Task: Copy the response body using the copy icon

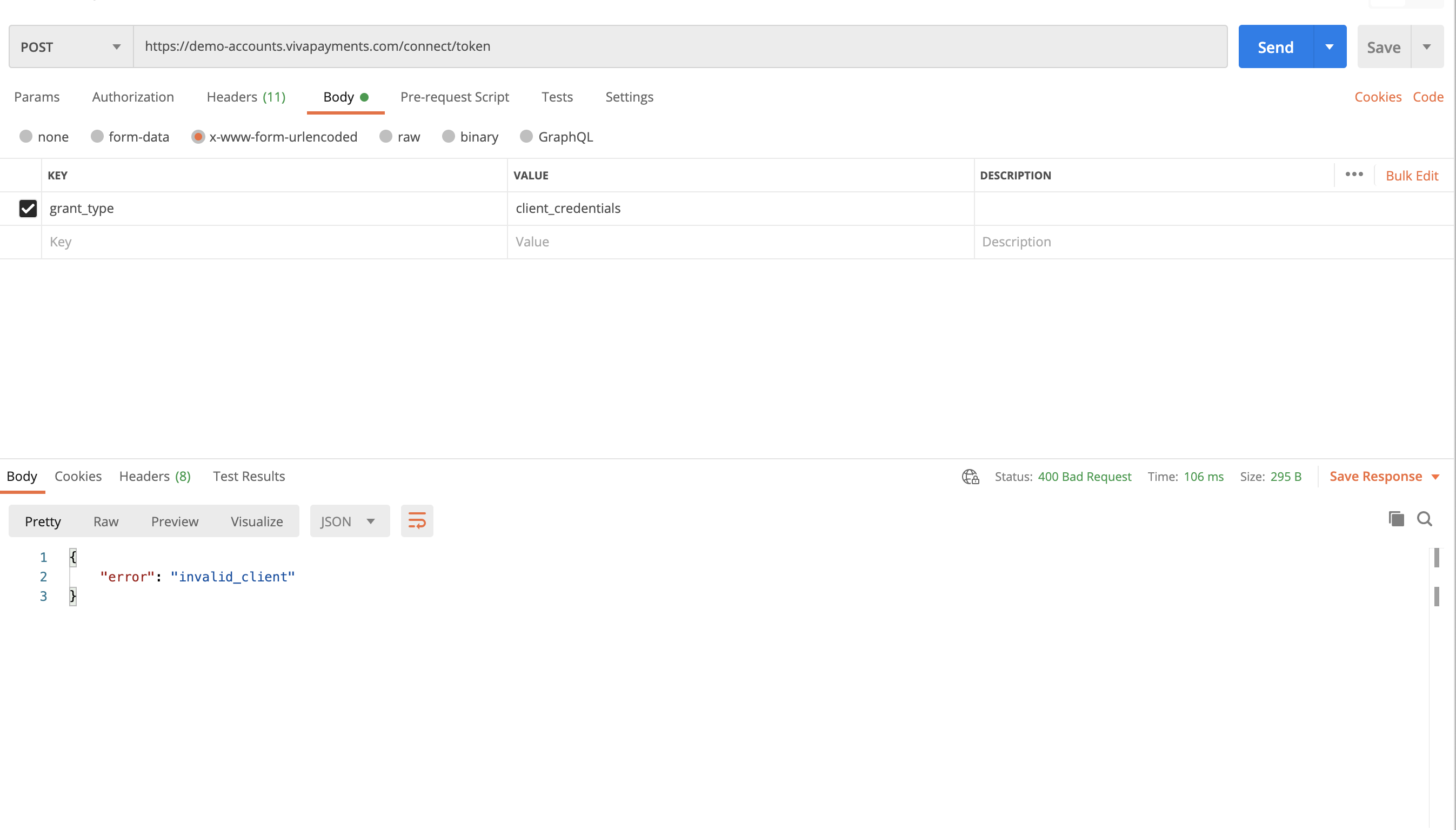Action: (x=1396, y=519)
